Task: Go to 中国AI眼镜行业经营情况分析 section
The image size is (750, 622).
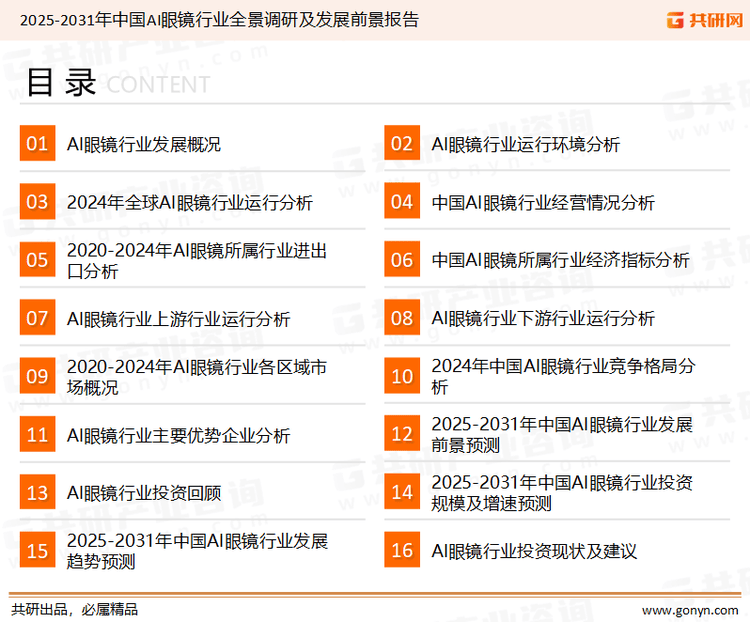Action: [x=543, y=203]
